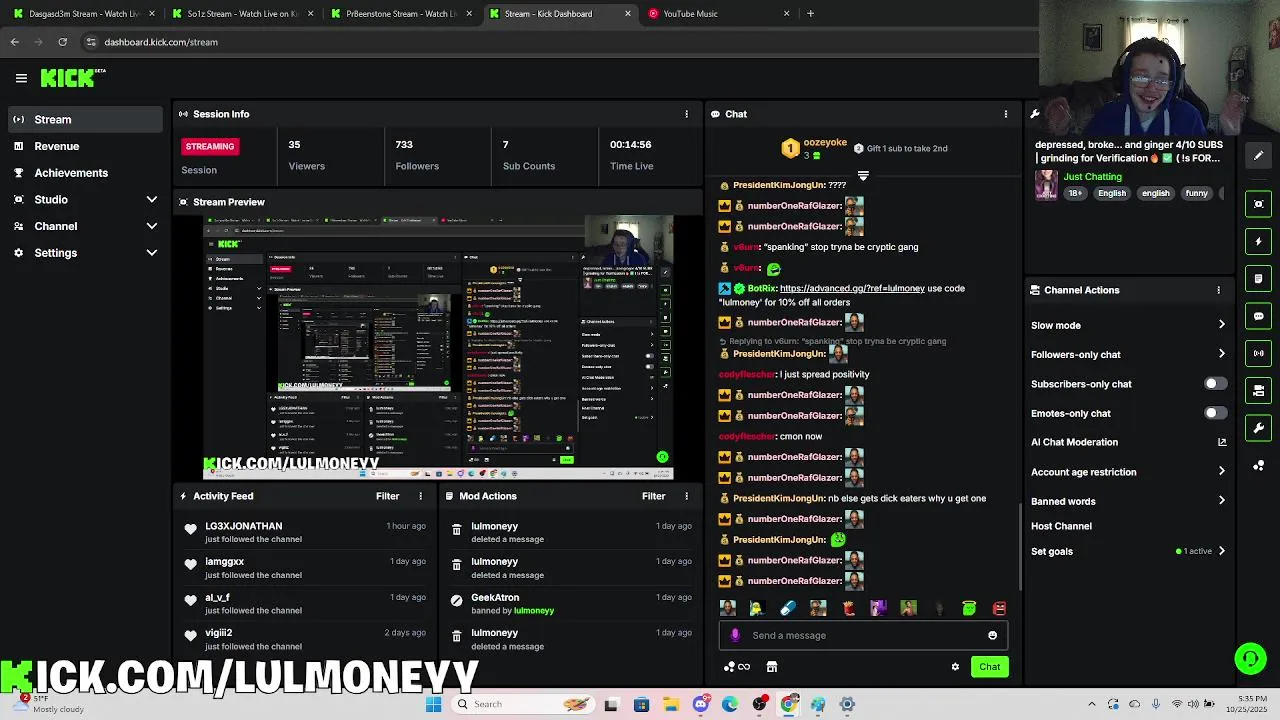
Task: Open the advanced.gg link in chat
Action: tap(852, 288)
